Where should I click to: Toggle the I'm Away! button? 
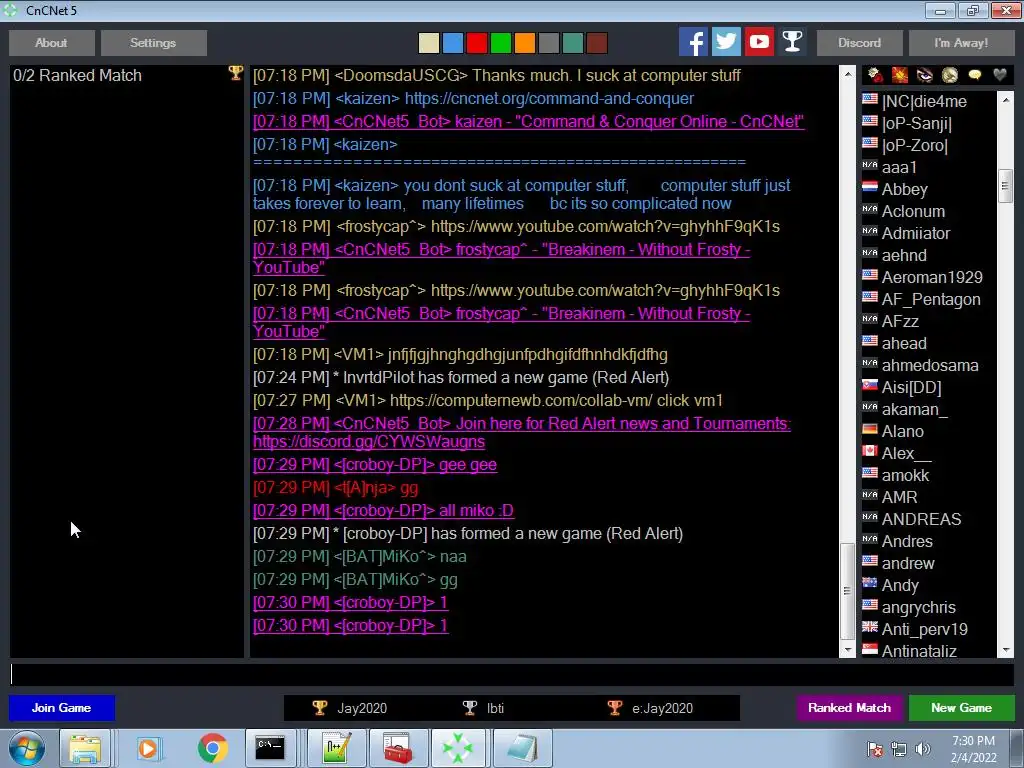point(961,42)
